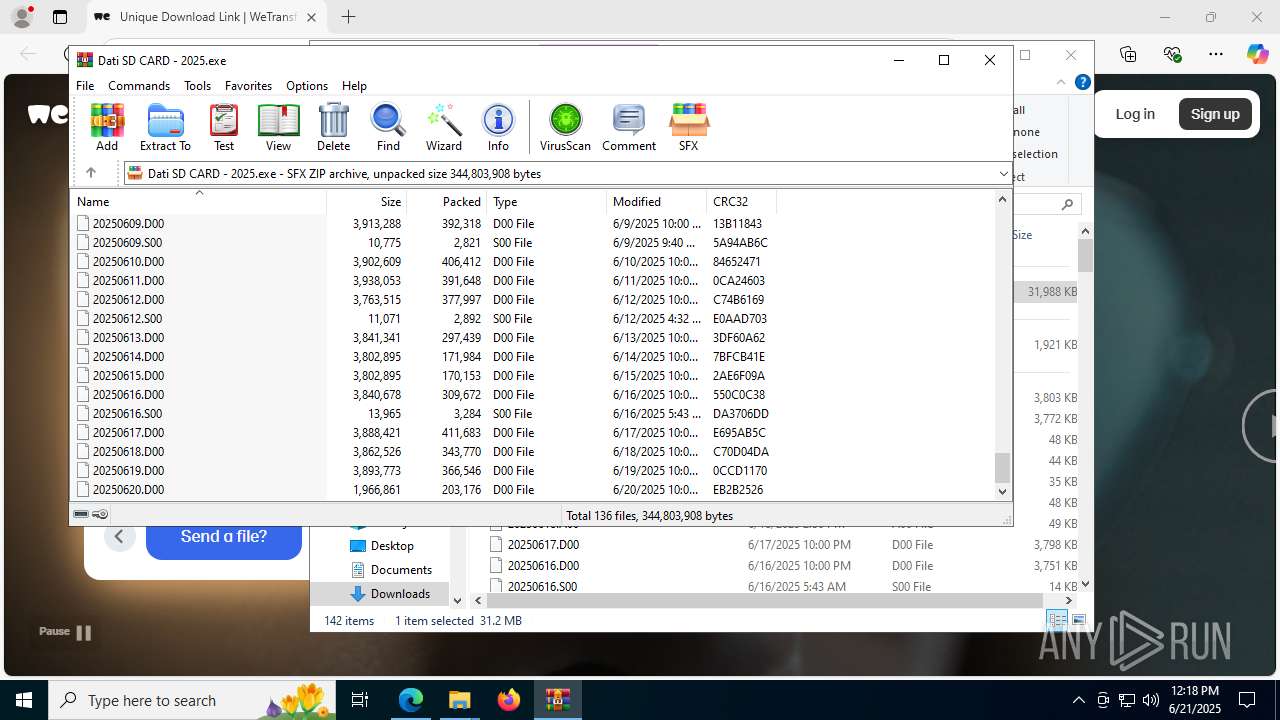1280x720 pixels.
Task: Open a new Edge tab
Action: click(x=348, y=17)
